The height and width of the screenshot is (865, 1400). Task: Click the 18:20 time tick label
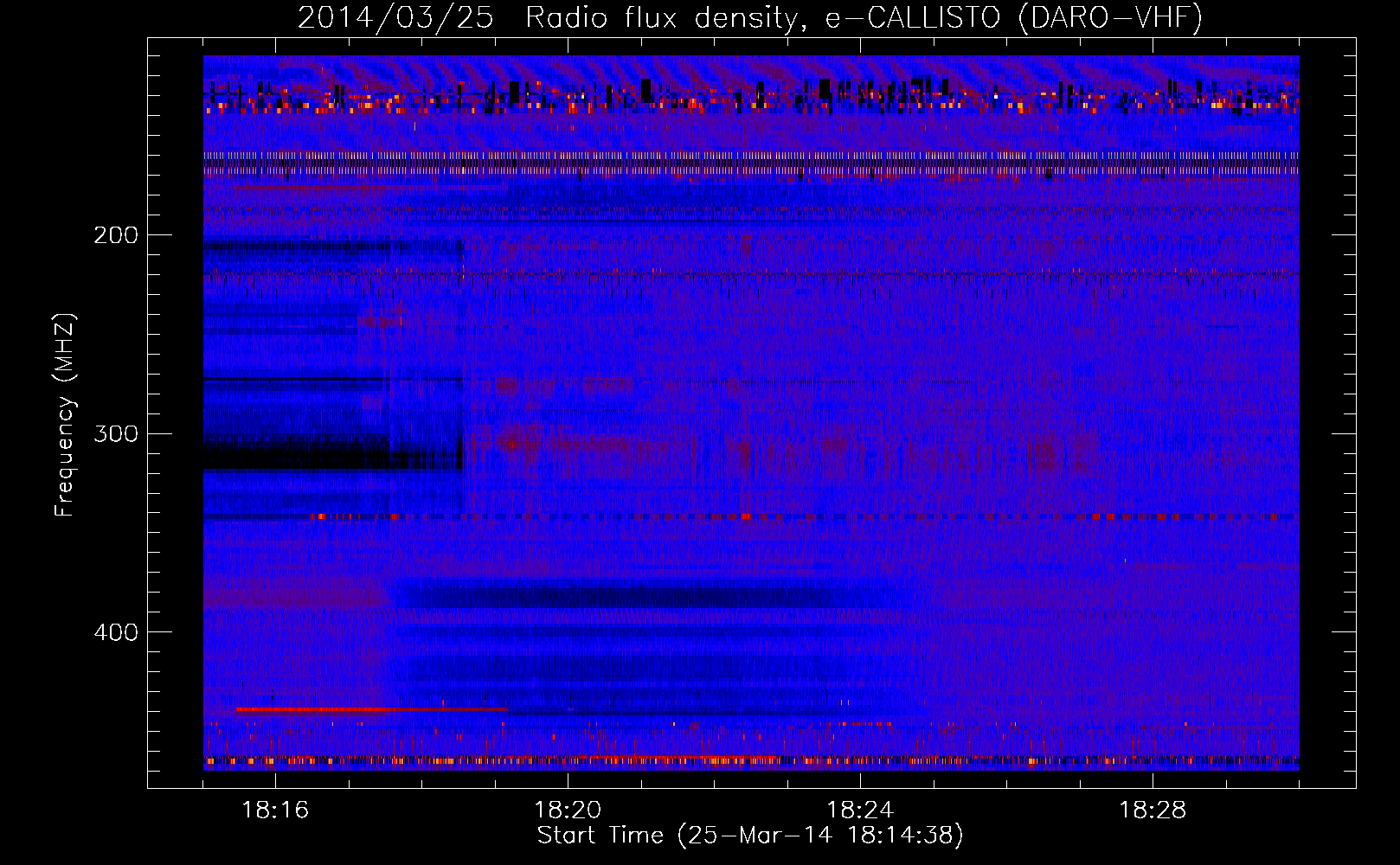coord(568,811)
